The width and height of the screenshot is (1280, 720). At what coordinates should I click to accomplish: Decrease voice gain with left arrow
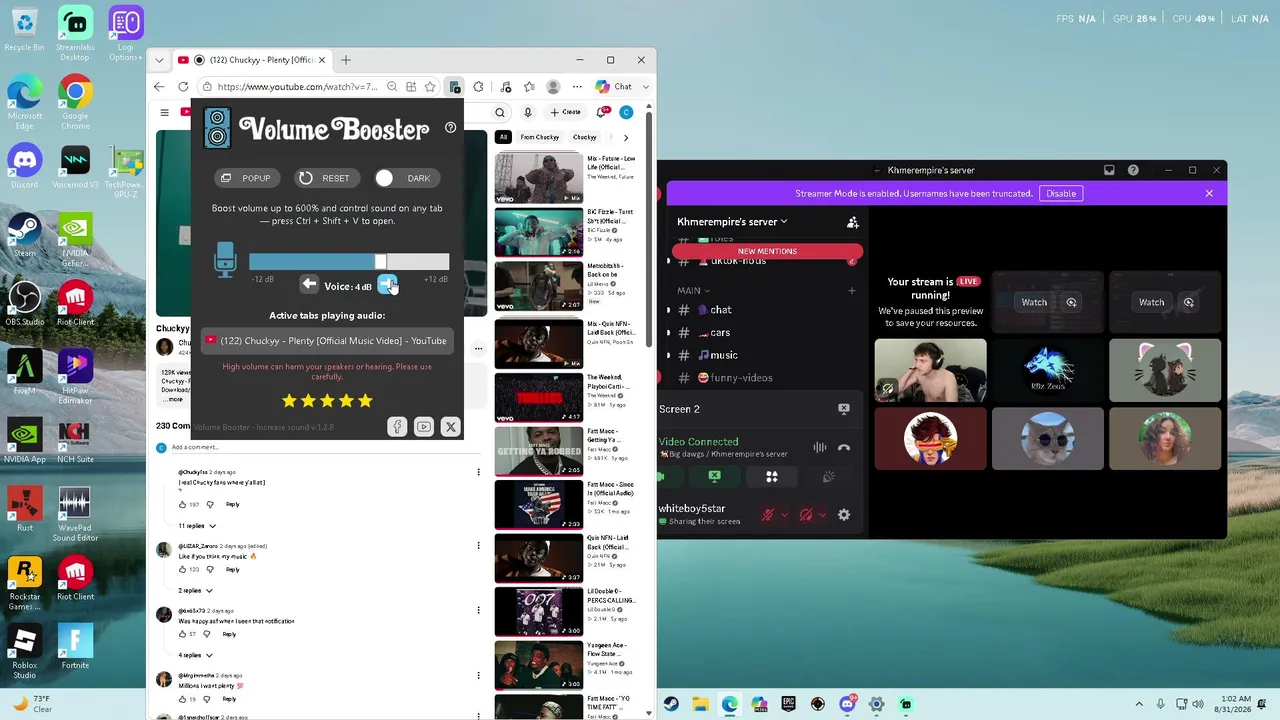tap(309, 285)
